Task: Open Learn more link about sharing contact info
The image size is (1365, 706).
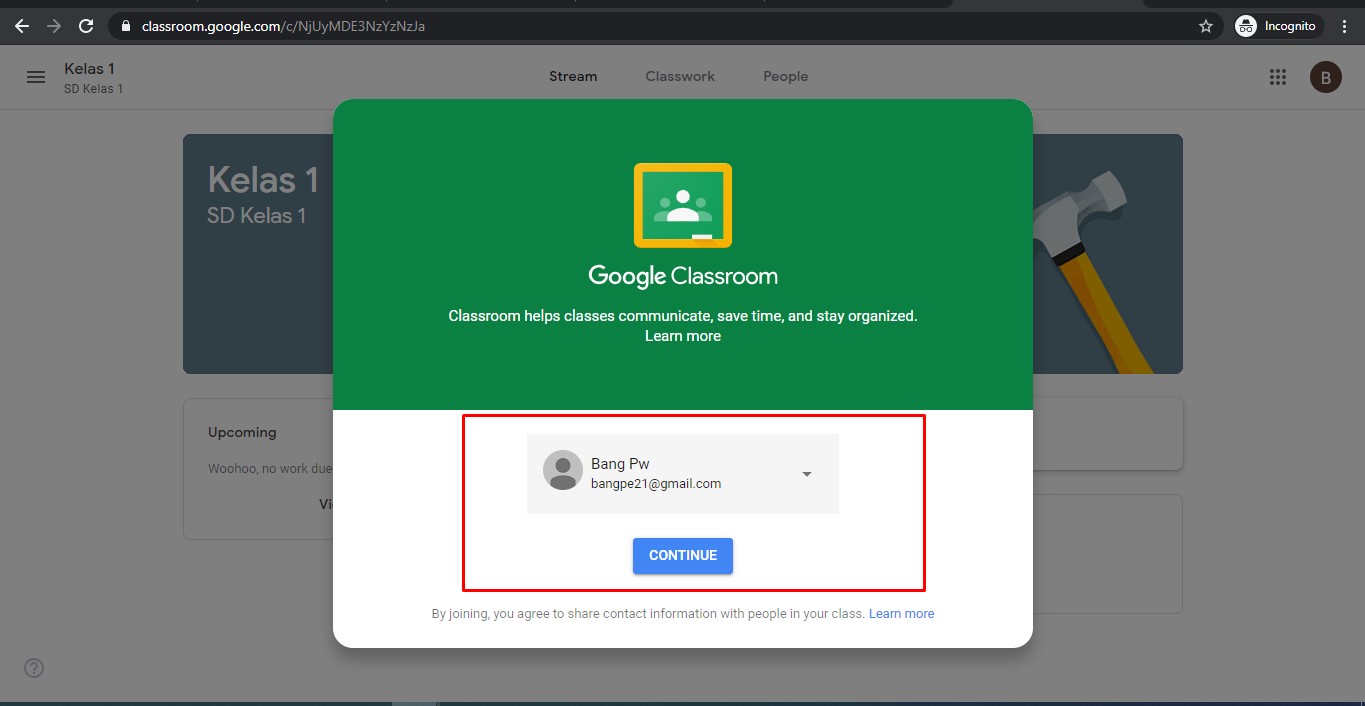Action: pyautogui.click(x=901, y=614)
